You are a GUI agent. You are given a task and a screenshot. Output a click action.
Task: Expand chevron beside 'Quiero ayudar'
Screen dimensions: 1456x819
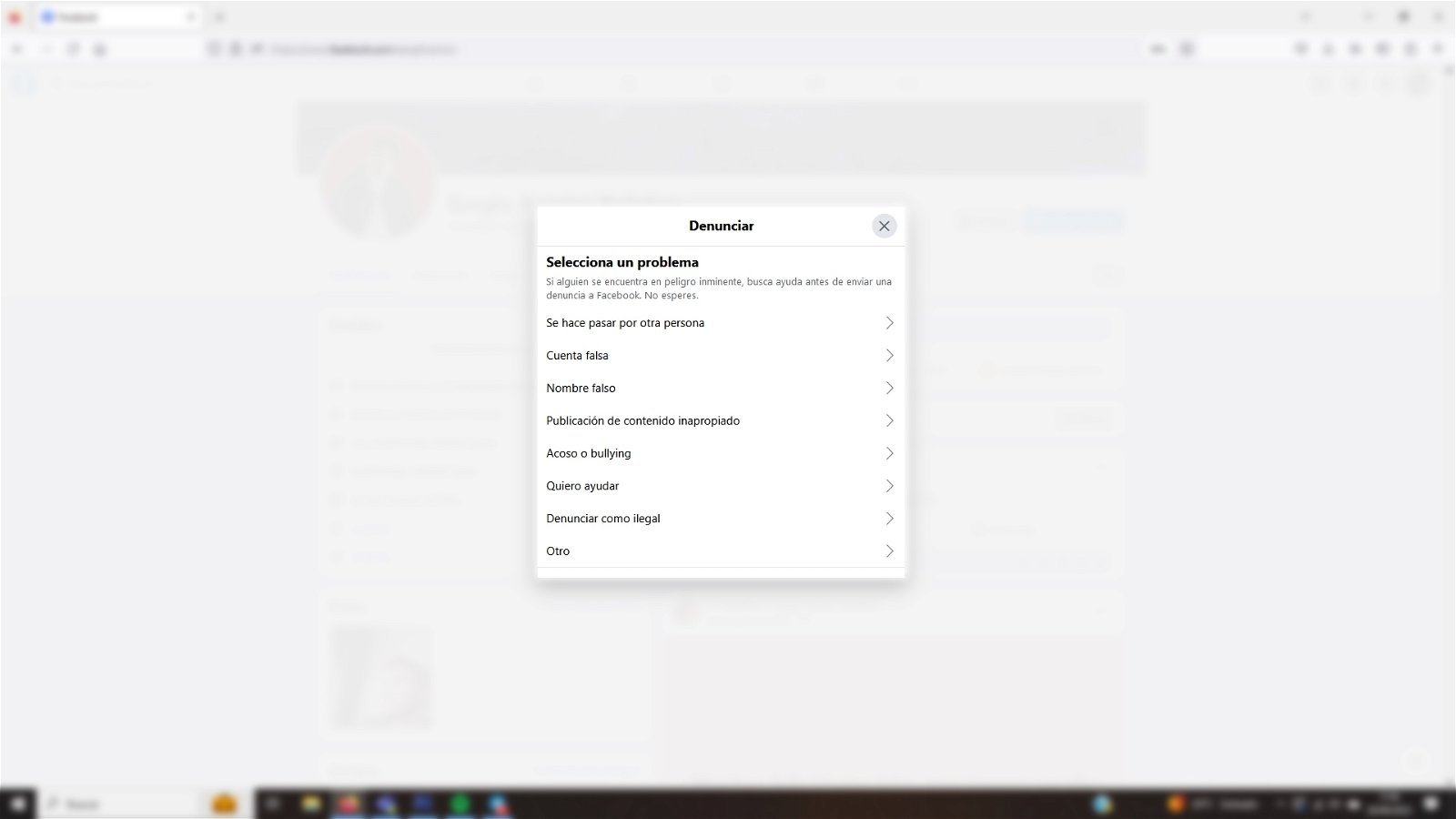(889, 486)
